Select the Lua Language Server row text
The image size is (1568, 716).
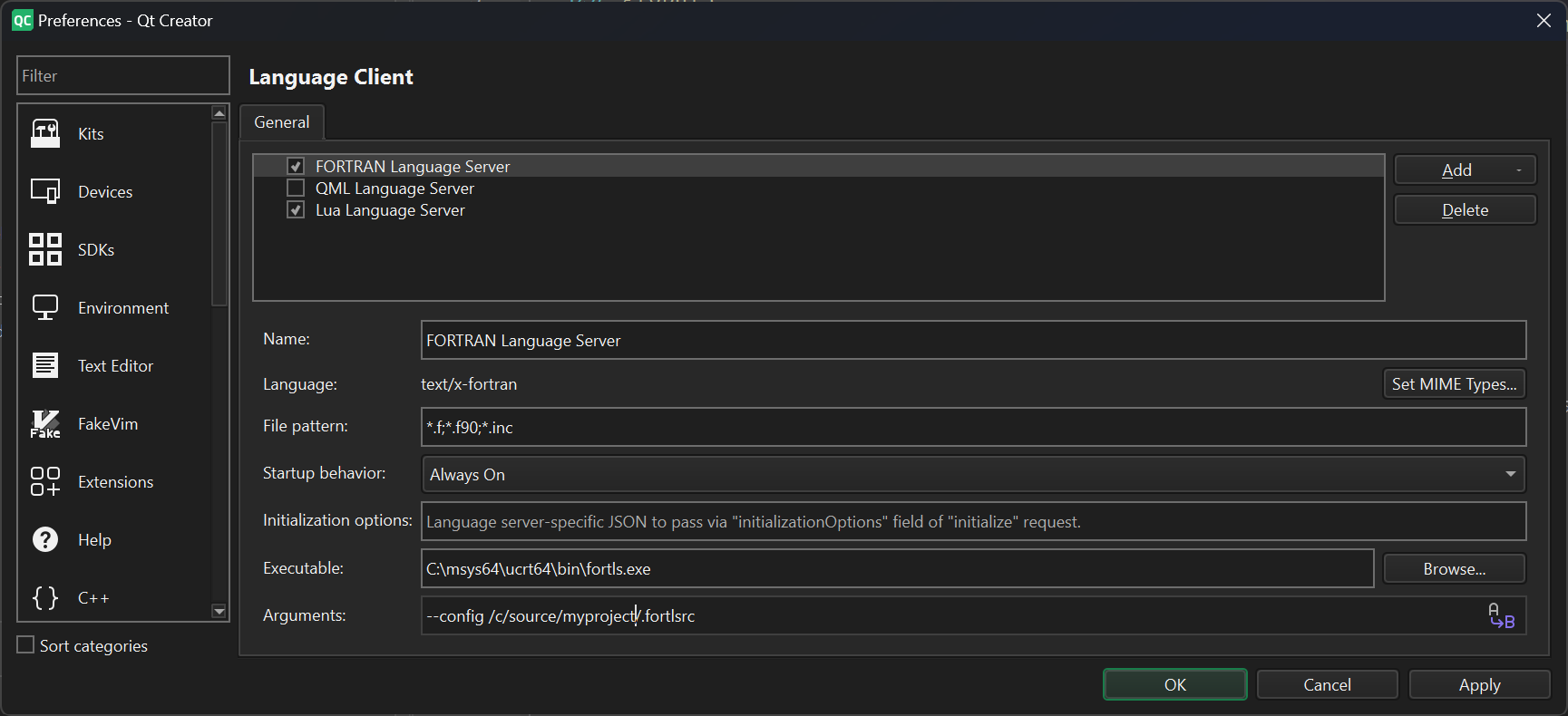pyautogui.click(x=390, y=209)
